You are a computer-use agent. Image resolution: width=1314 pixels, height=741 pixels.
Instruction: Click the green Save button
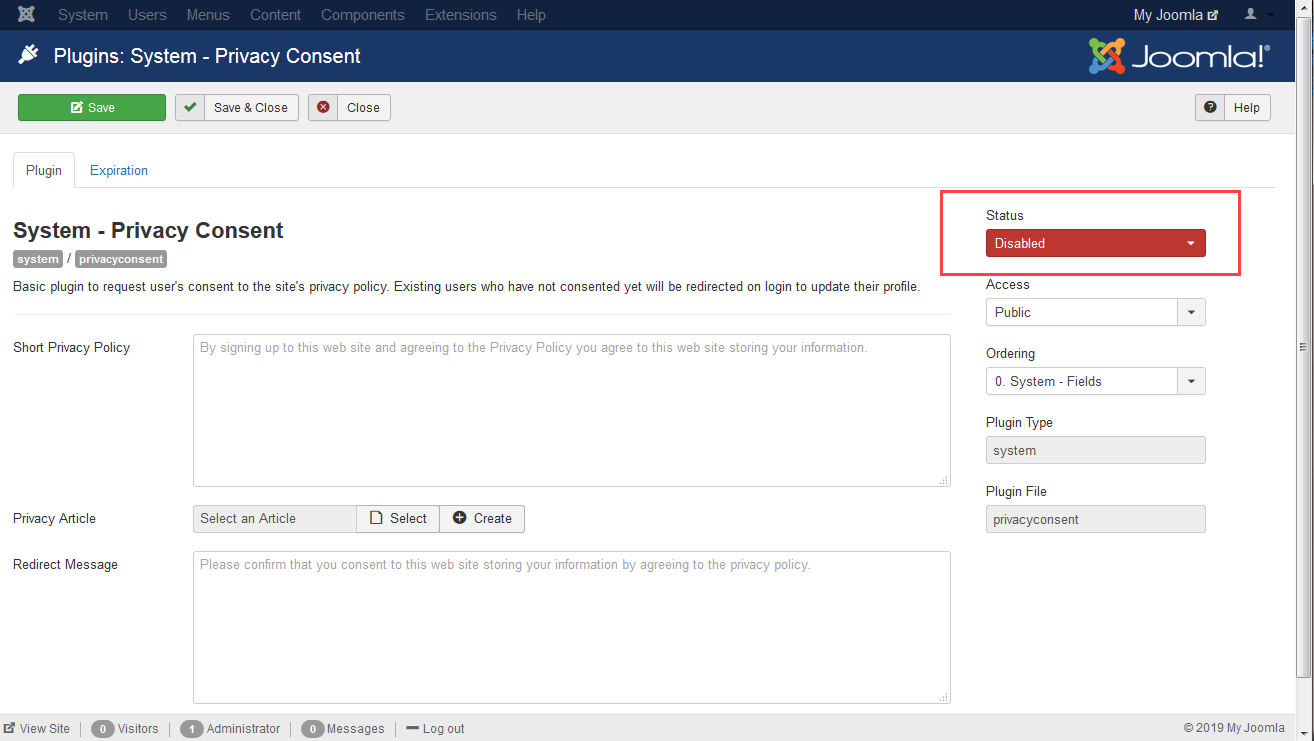(92, 108)
